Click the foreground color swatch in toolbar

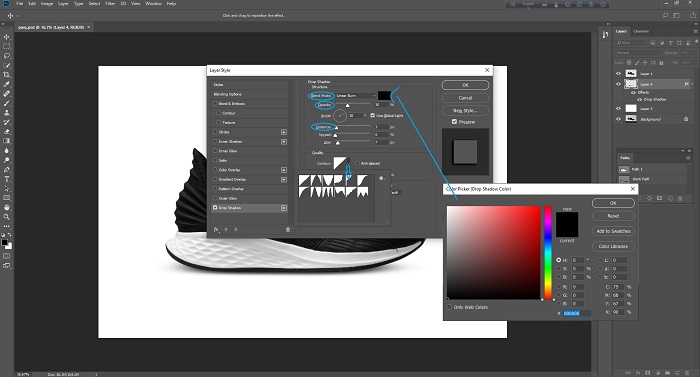coord(4,243)
